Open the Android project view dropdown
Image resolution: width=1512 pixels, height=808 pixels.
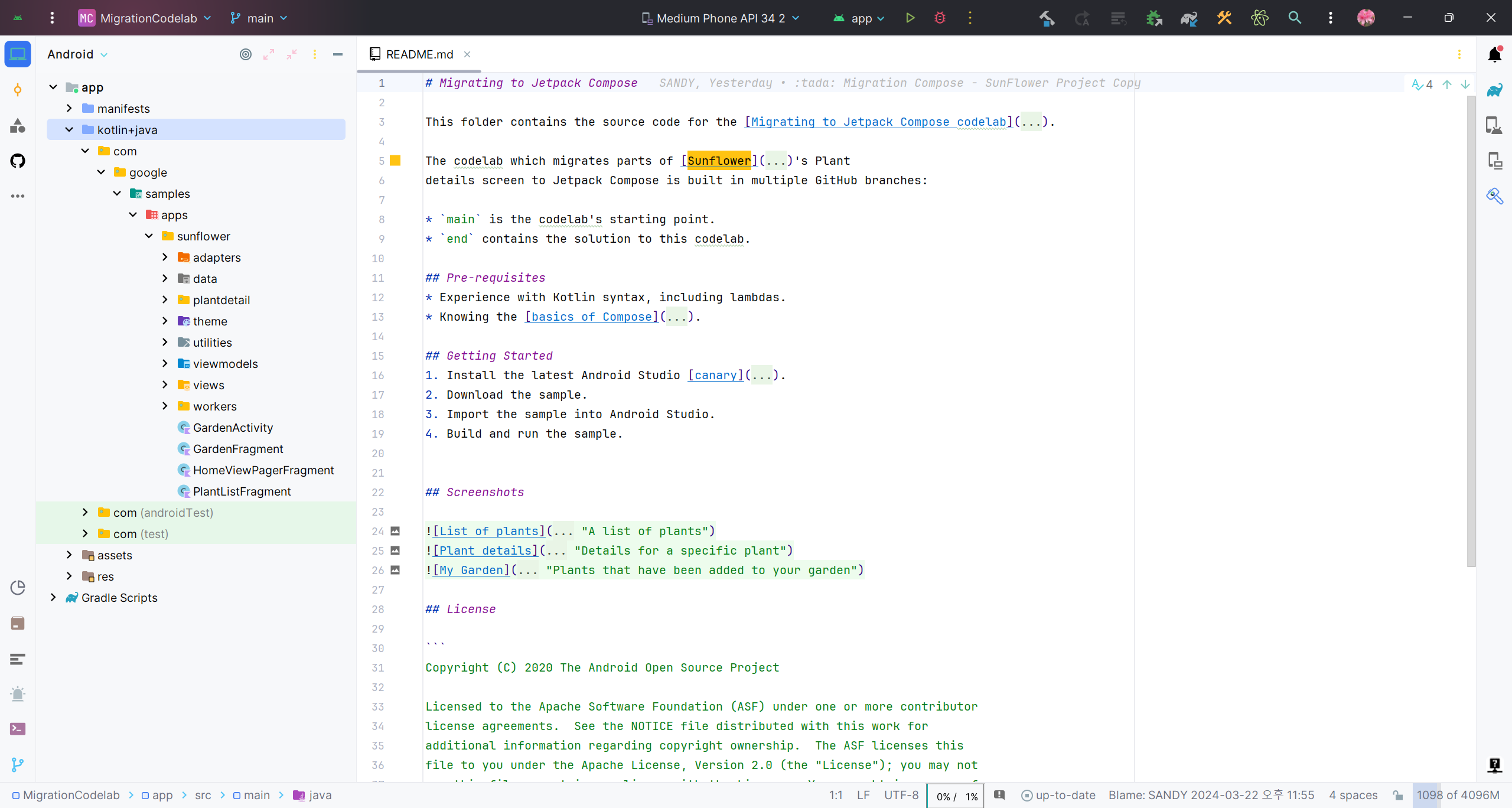coord(78,54)
